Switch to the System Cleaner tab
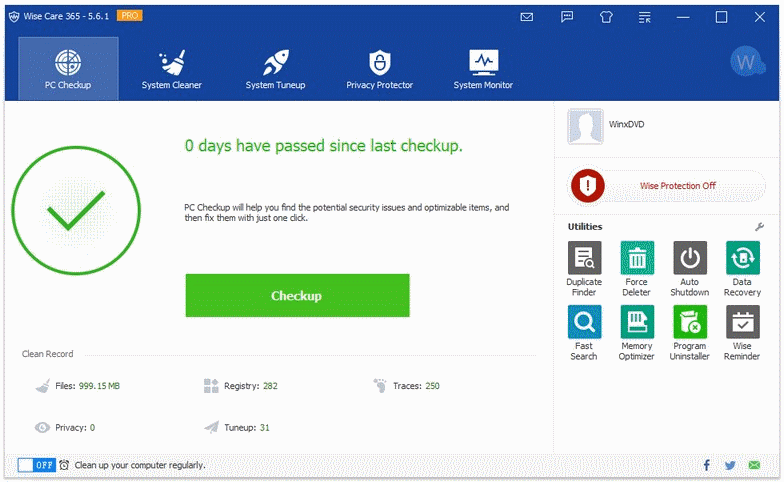This screenshot has width=784, height=482. click(172, 70)
